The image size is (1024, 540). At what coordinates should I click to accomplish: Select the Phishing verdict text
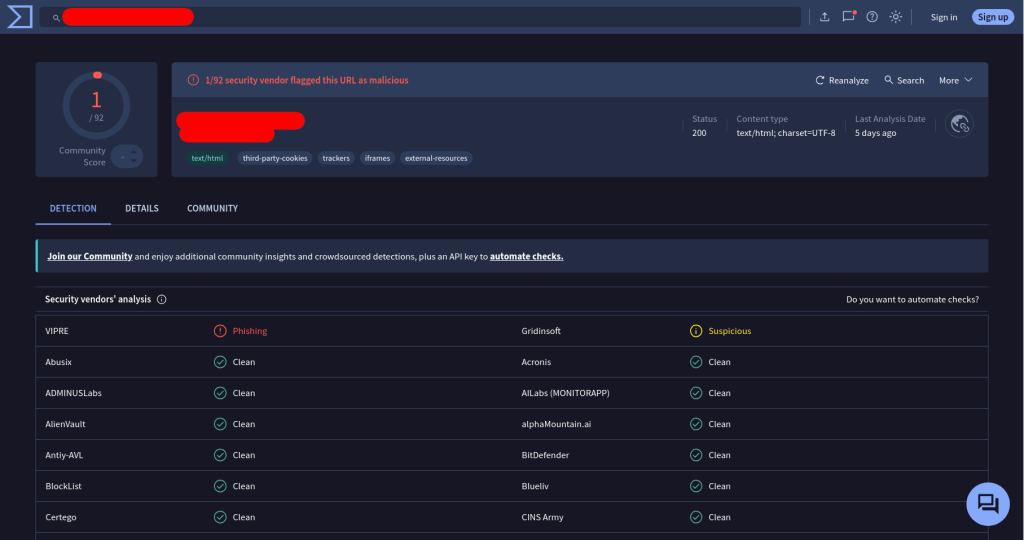coord(250,331)
